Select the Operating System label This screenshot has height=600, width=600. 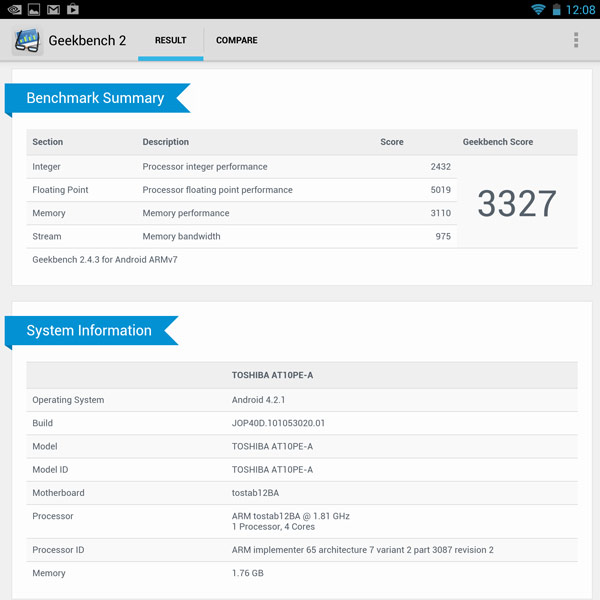68,400
